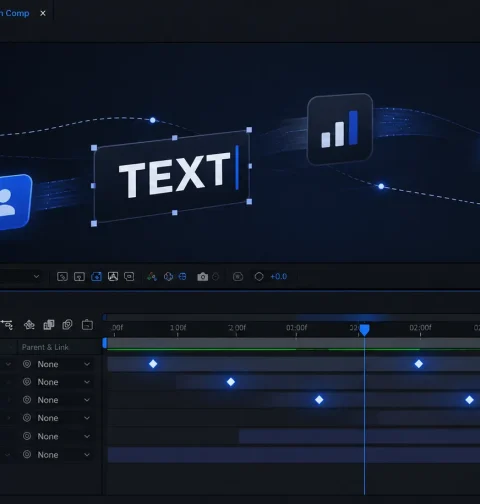Click the motion path point below chart card
The width and height of the screenshot is (480, 504).
[x=381, y=186]
